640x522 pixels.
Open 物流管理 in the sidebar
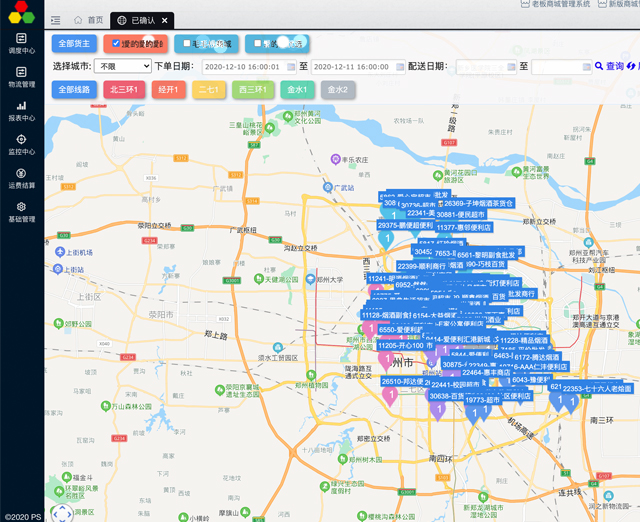click(21, 76)
